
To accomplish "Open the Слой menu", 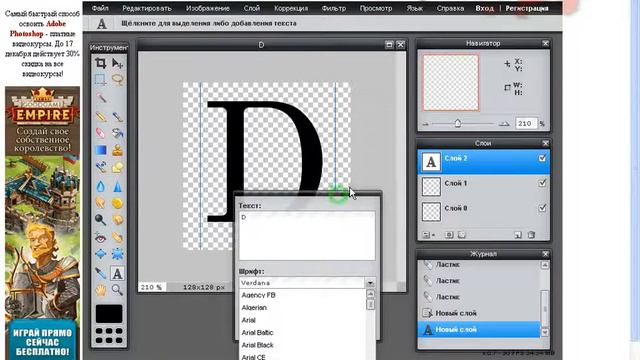I will 251,8.
